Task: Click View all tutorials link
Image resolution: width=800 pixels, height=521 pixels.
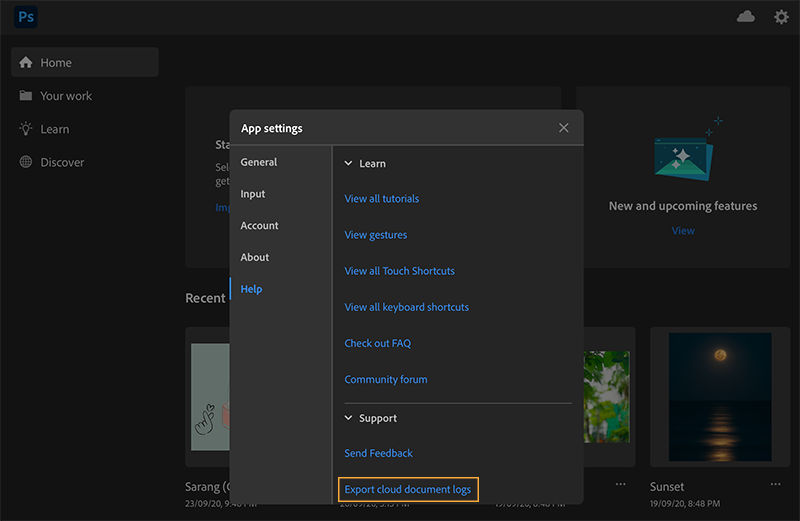Action: coord(382,199)
